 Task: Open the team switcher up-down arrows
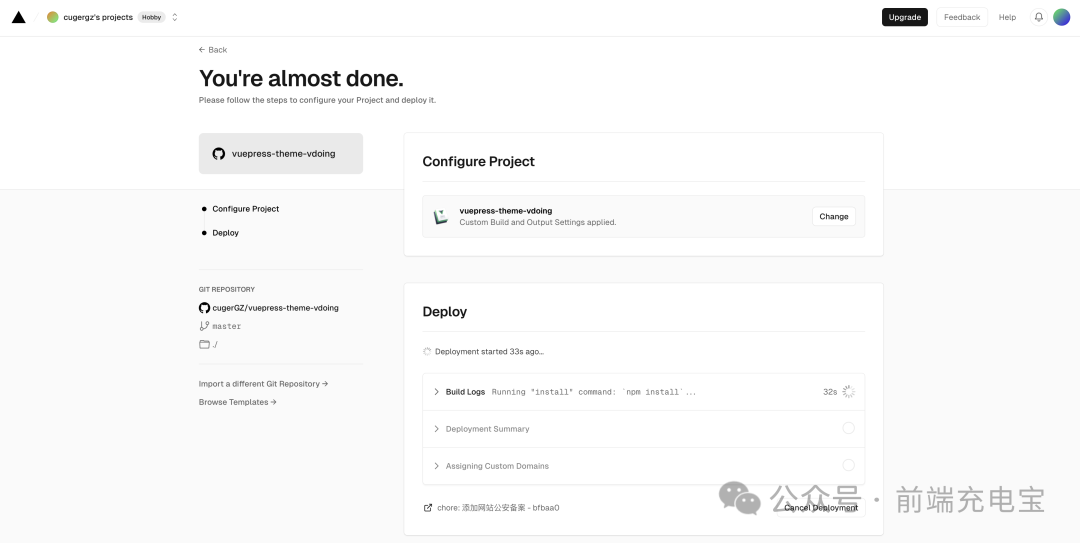175,17
